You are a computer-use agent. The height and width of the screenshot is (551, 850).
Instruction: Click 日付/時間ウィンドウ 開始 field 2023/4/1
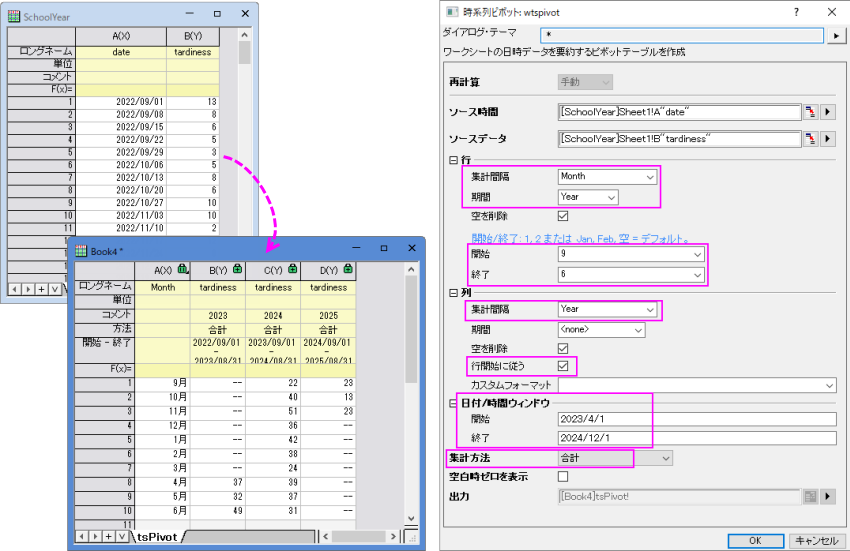(697, 419)
